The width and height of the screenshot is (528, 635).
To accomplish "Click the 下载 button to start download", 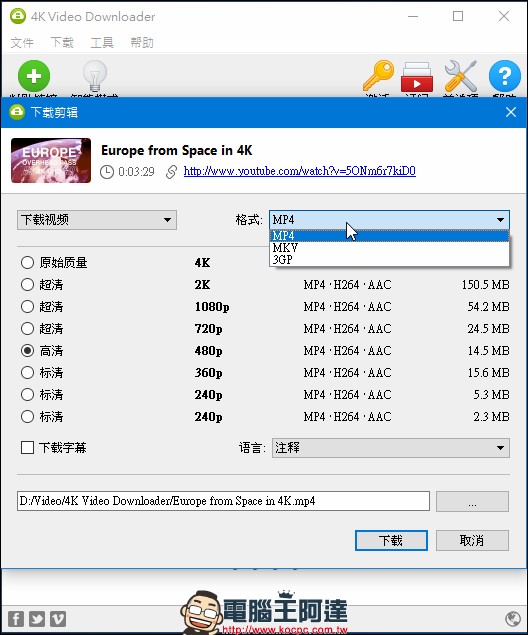I will (x=391, y=541).
